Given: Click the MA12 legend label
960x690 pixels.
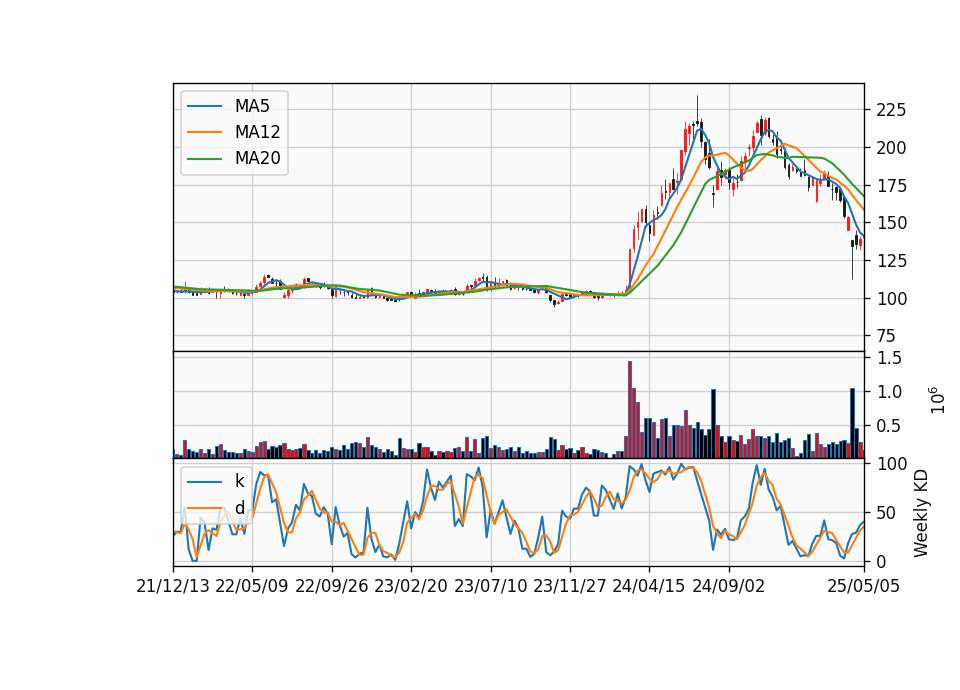Looking at the screenshot, I should tap(257, 132).
